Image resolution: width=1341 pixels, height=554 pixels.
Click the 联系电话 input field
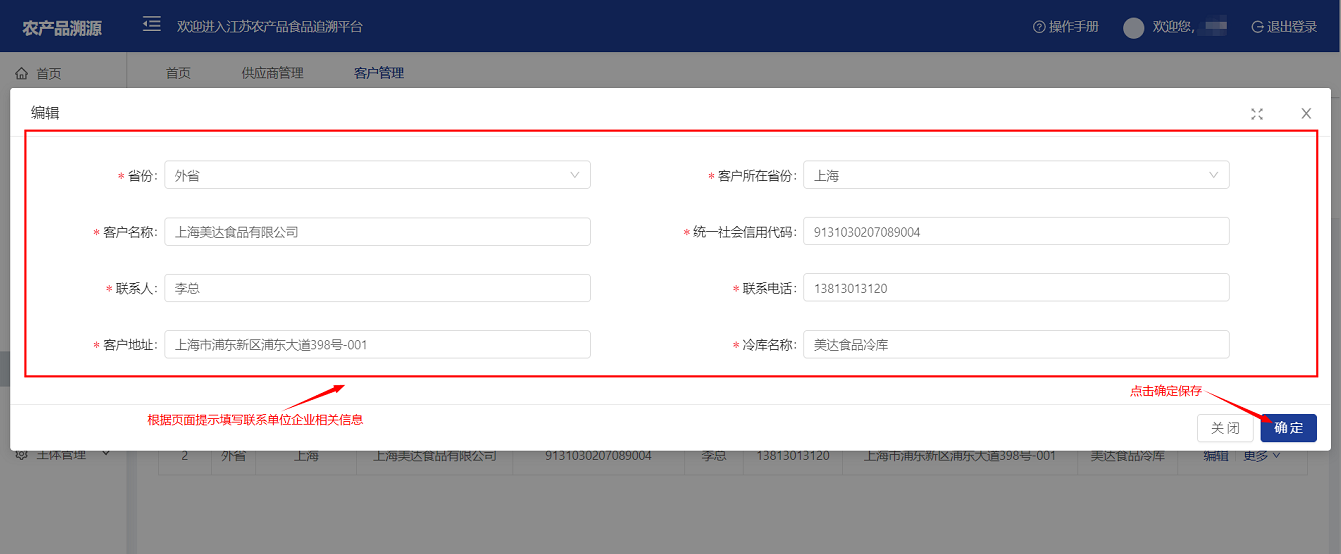pos(1015,288)
